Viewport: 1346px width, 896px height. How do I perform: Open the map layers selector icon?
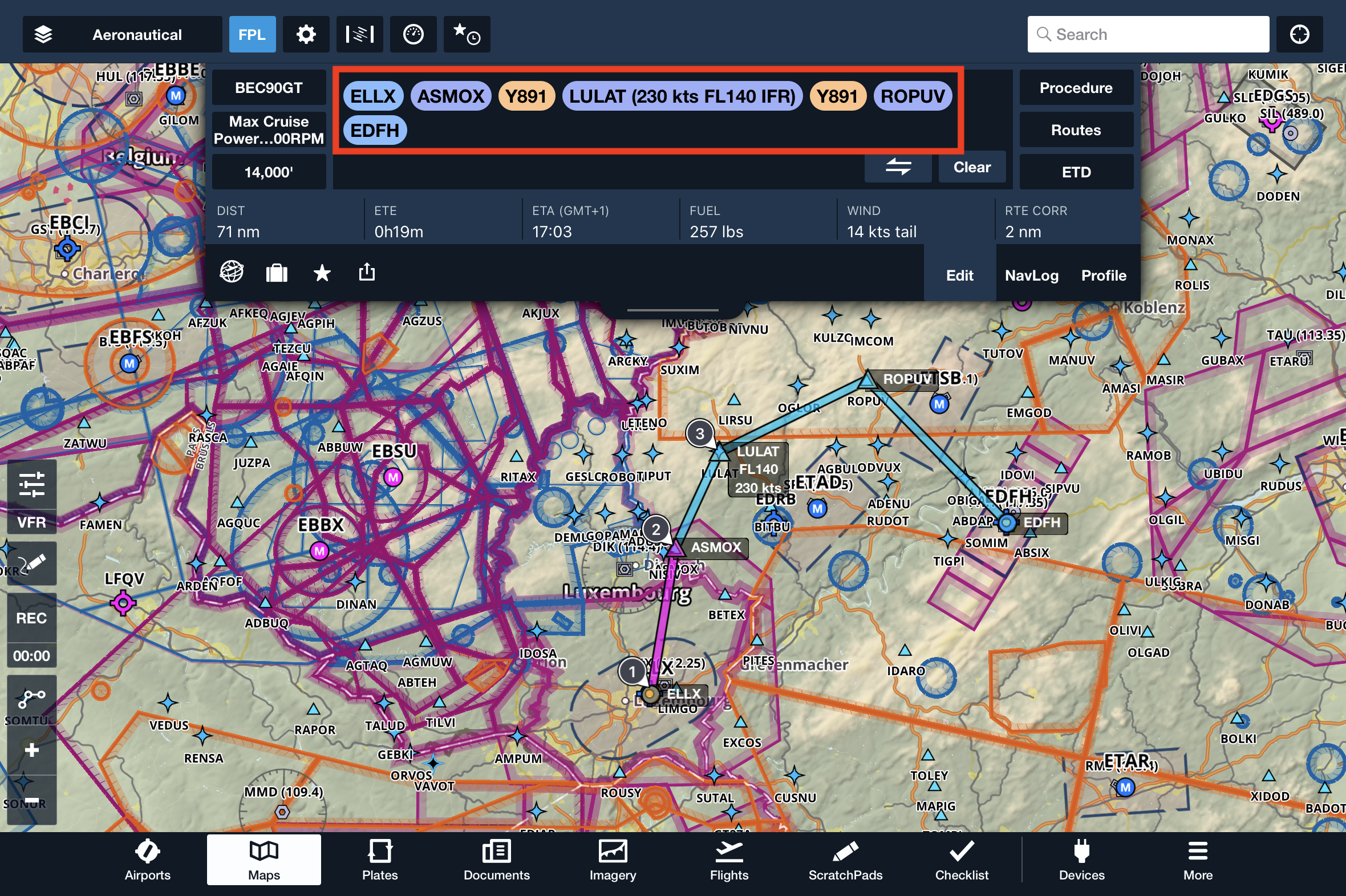(x=43, y=34)
